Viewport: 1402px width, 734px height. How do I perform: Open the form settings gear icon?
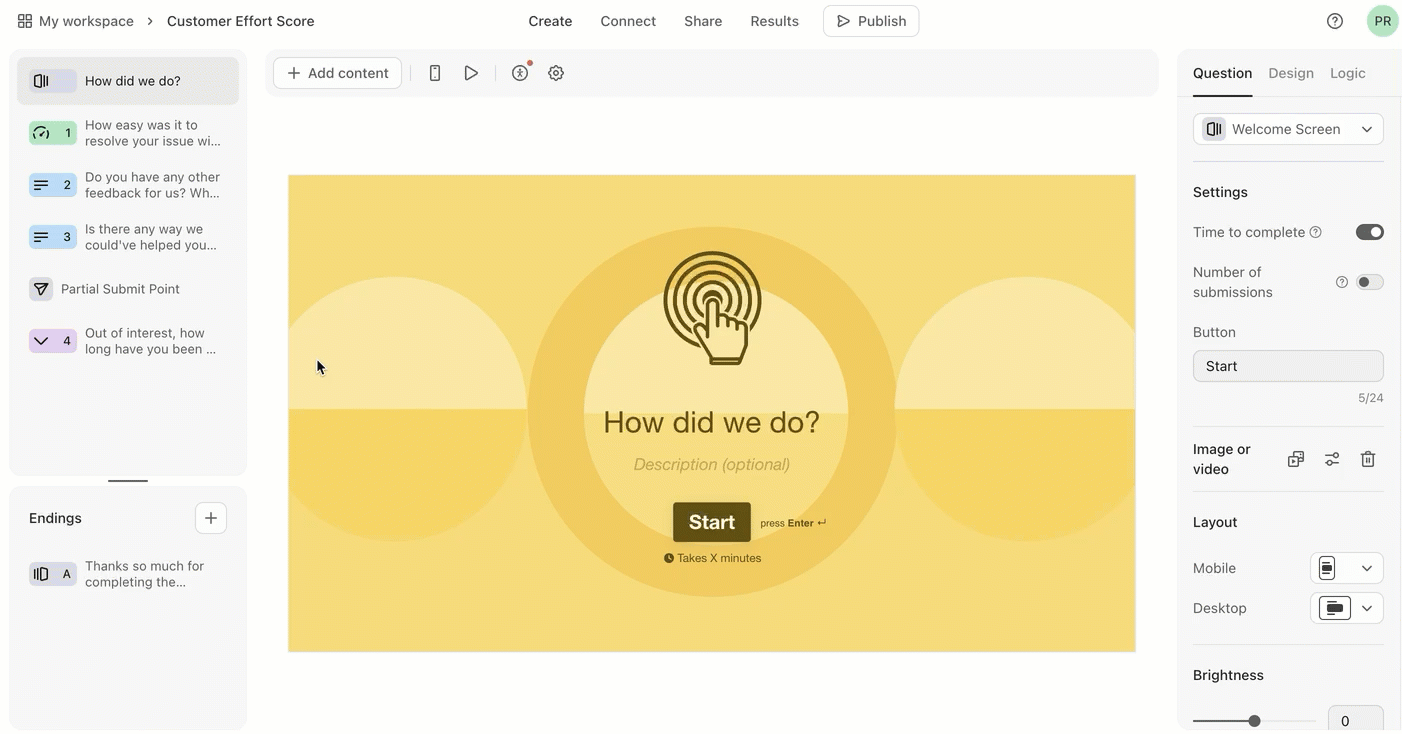[x=556, y=73]
